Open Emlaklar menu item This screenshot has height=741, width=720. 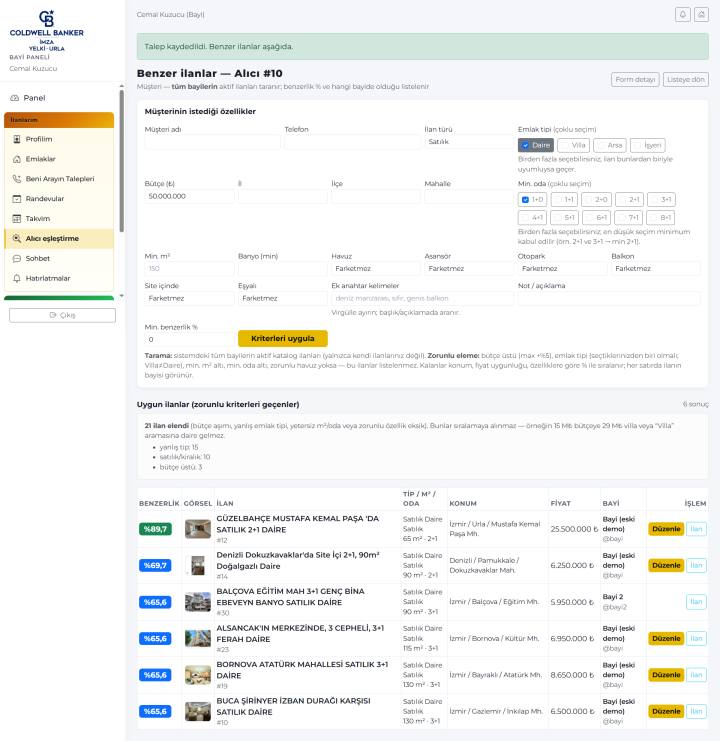pos(59,159)
